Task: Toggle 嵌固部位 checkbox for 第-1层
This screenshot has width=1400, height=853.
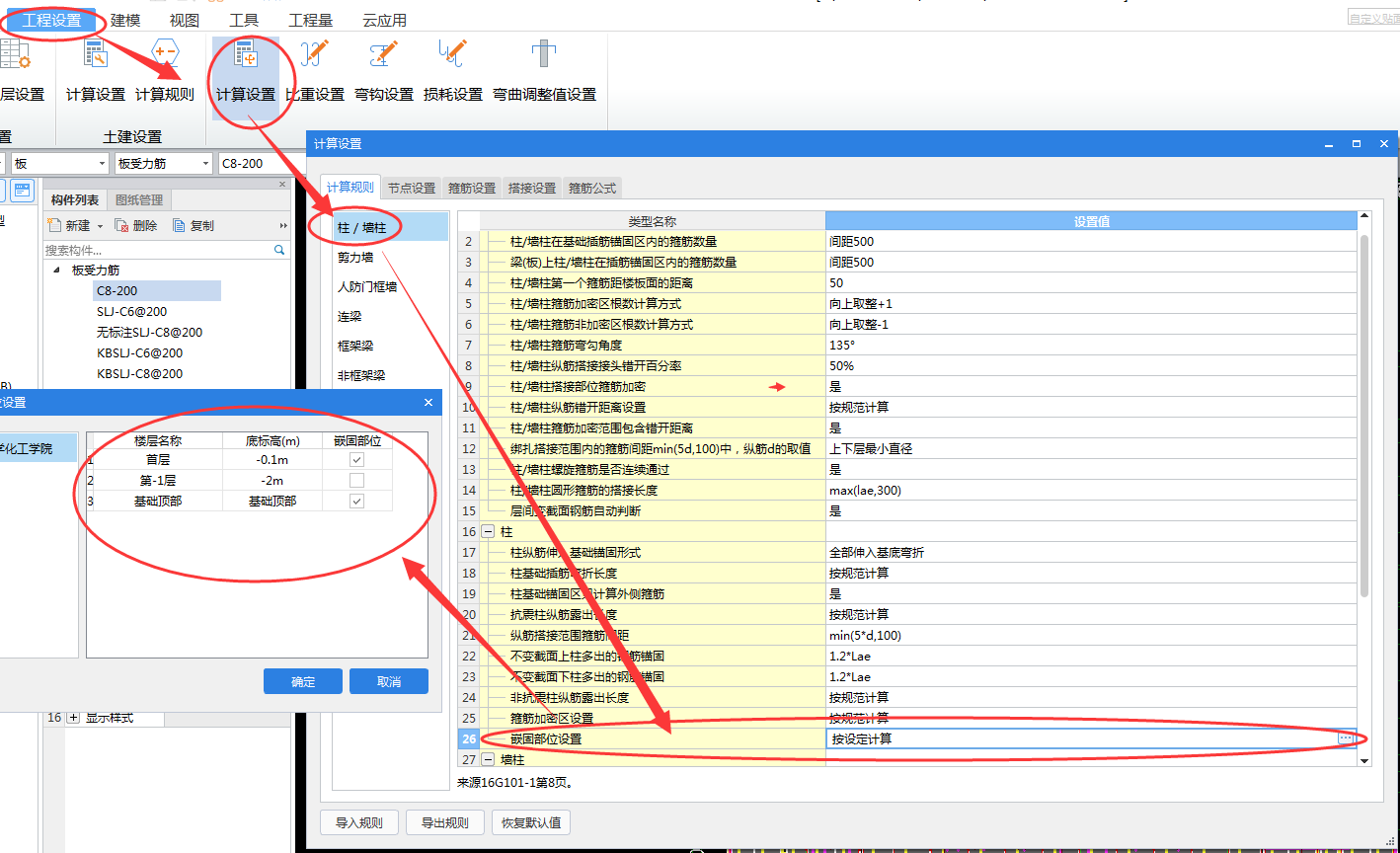Action: 357,480
